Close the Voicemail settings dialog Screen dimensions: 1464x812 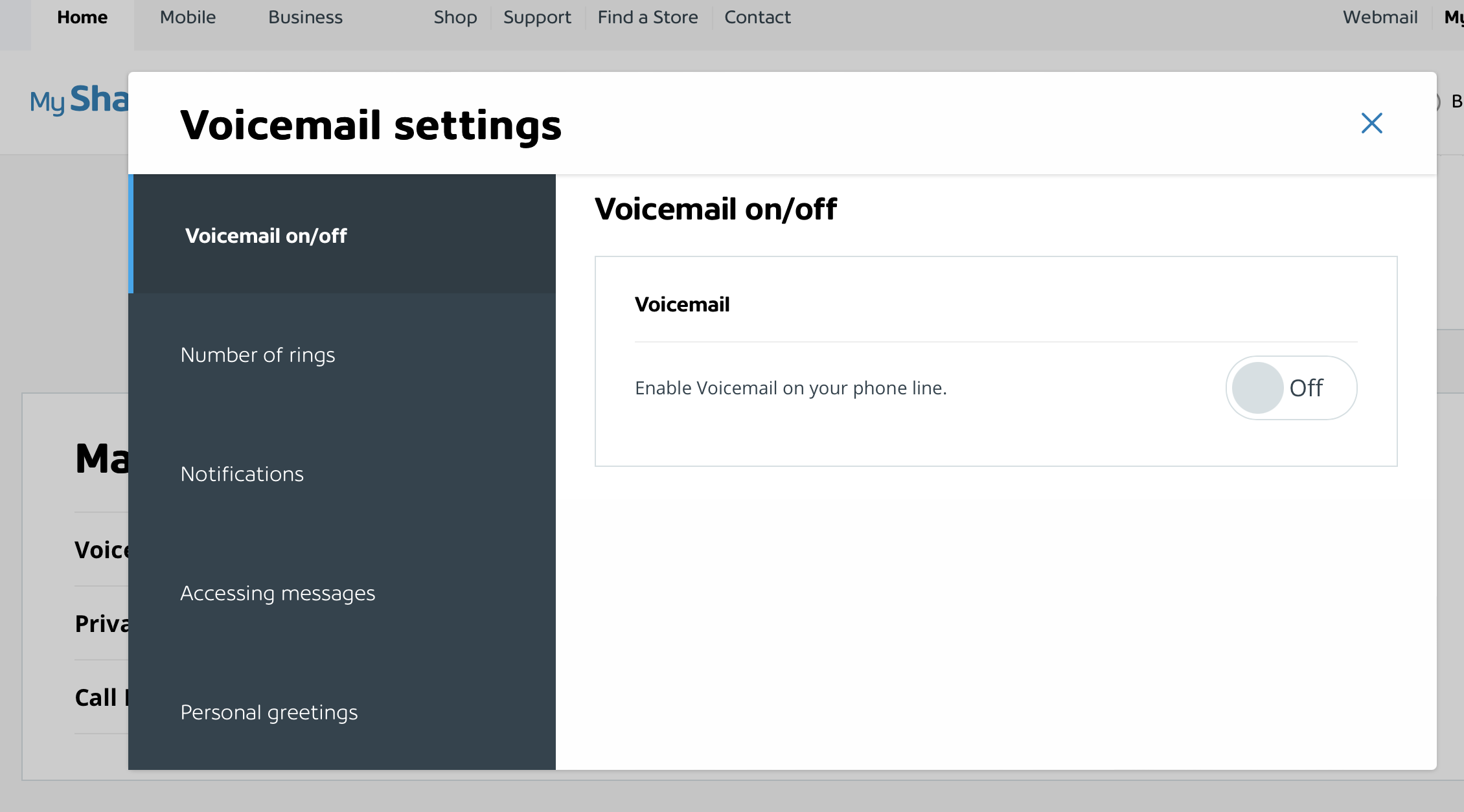pos(1371,122)
